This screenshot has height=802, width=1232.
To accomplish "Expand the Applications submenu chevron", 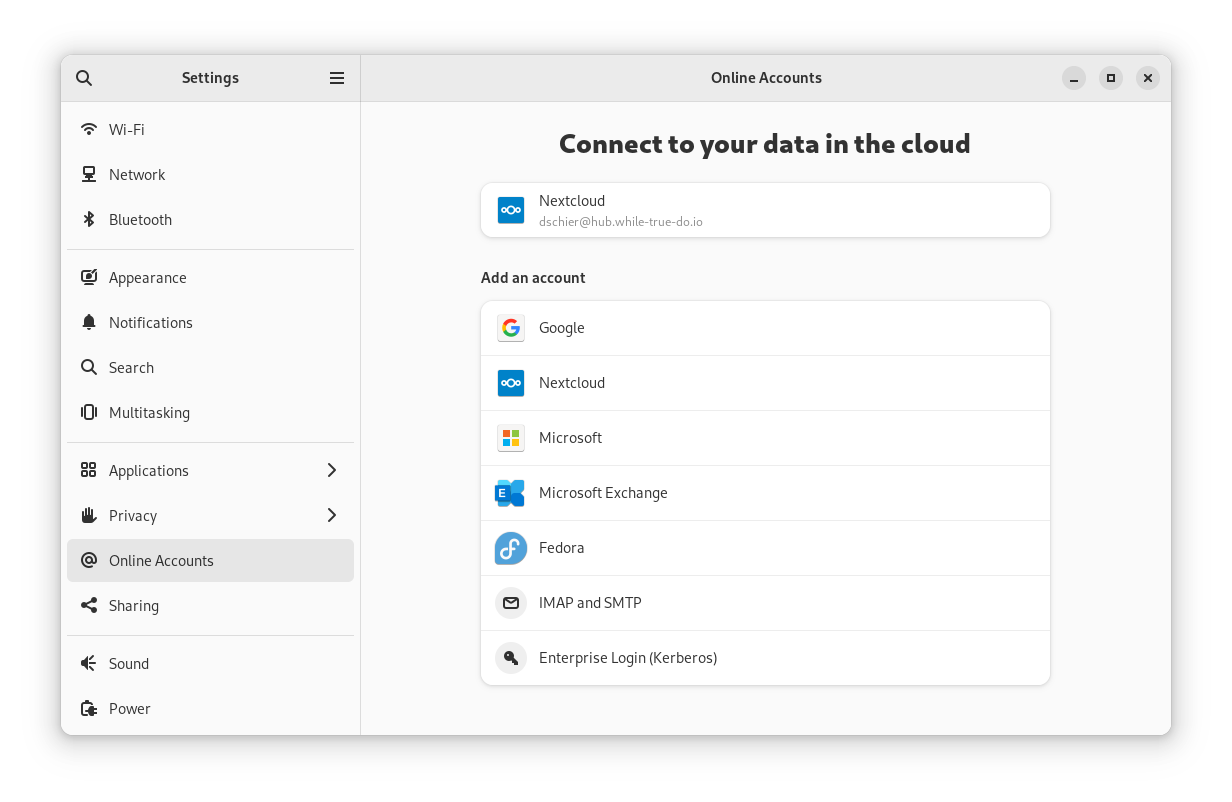I will pyautogui.click(x=332, y=470).
